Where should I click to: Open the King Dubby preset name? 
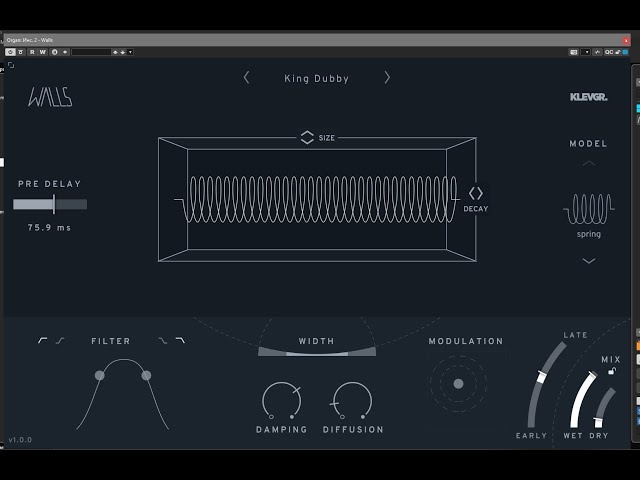[x=316, y=78]
